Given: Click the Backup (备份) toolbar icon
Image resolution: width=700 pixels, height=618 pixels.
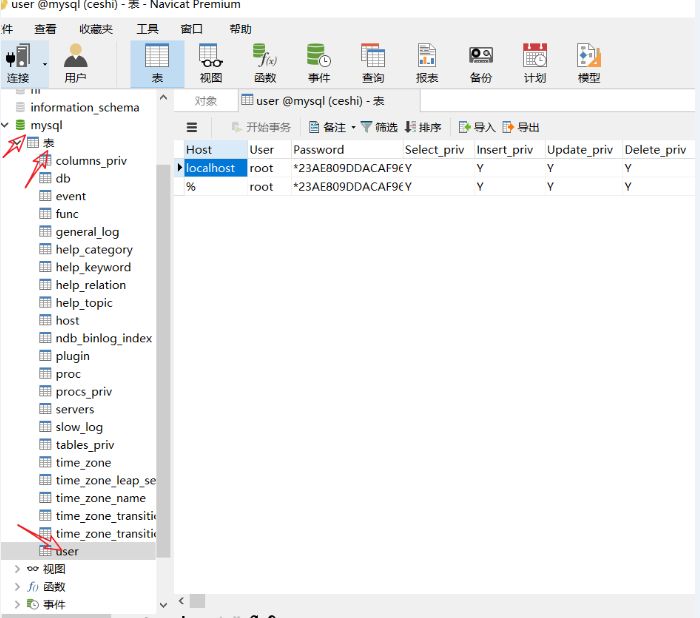Looking at the screenshot, I should tap(481, 56).
